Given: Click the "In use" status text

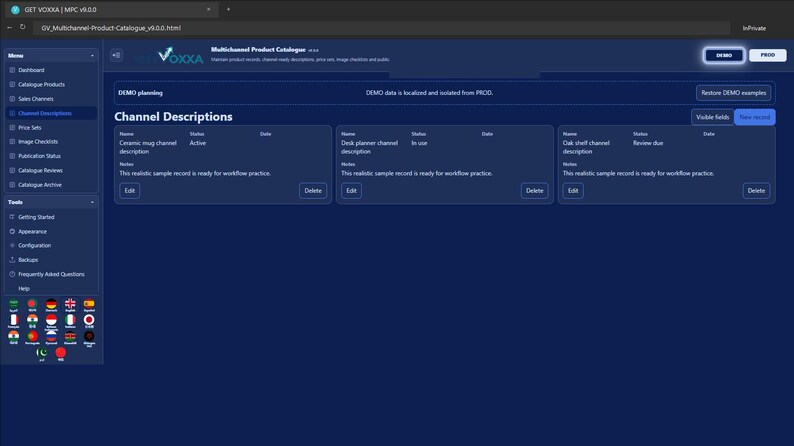Looking at the screenshot, I should pos(419,143).
